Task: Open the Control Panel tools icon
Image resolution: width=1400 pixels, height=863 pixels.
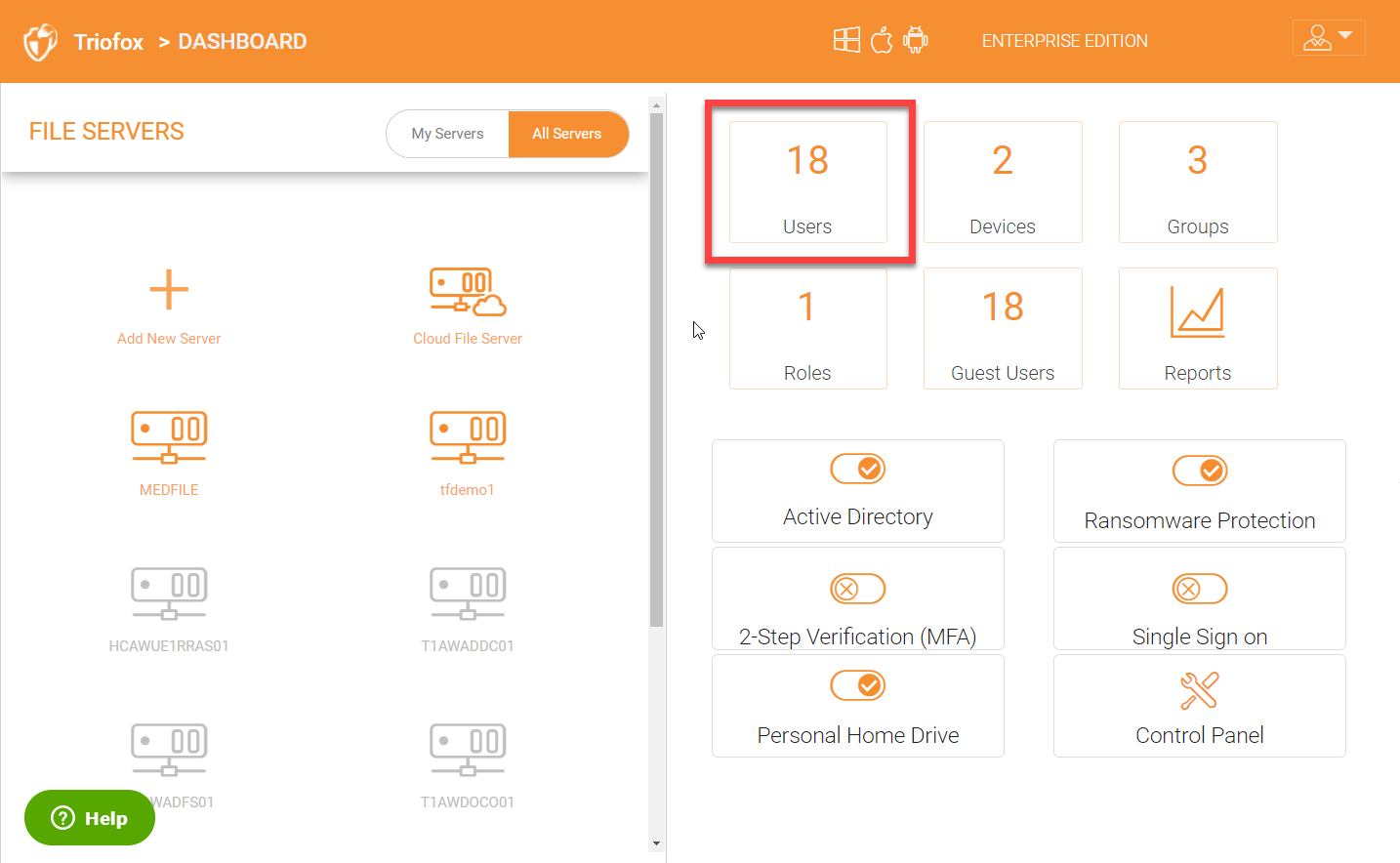Action: coord(1199,690)
